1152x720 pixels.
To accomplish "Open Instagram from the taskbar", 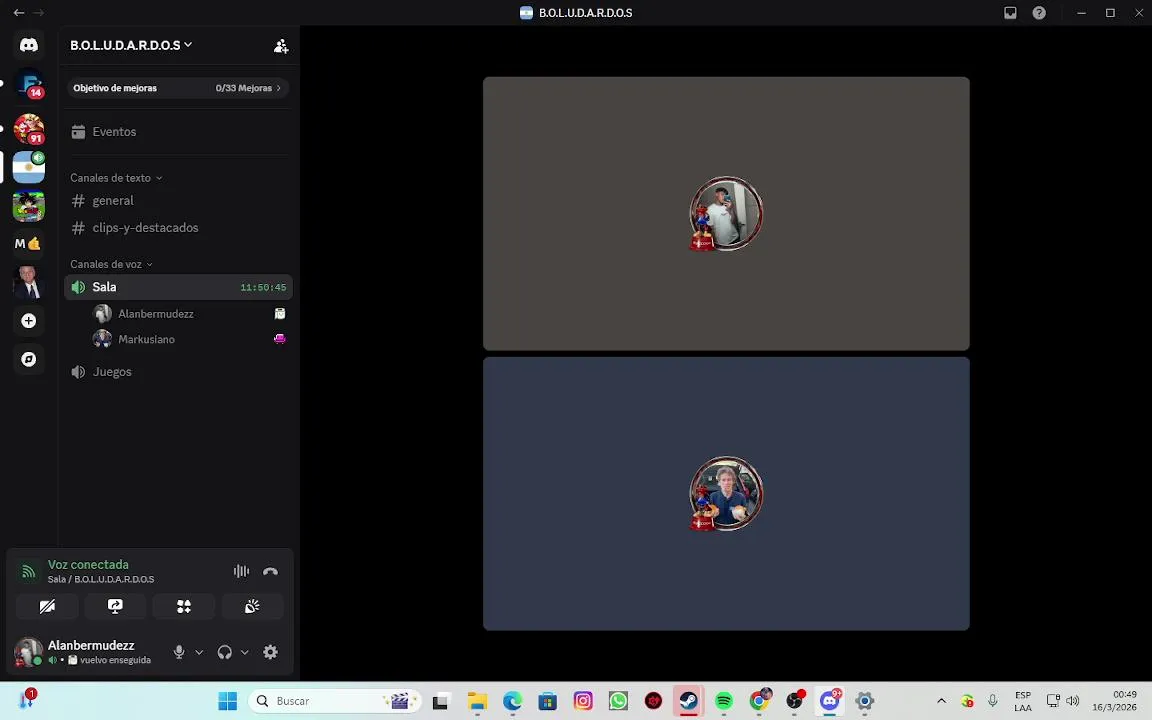I will tap(583, 702).
